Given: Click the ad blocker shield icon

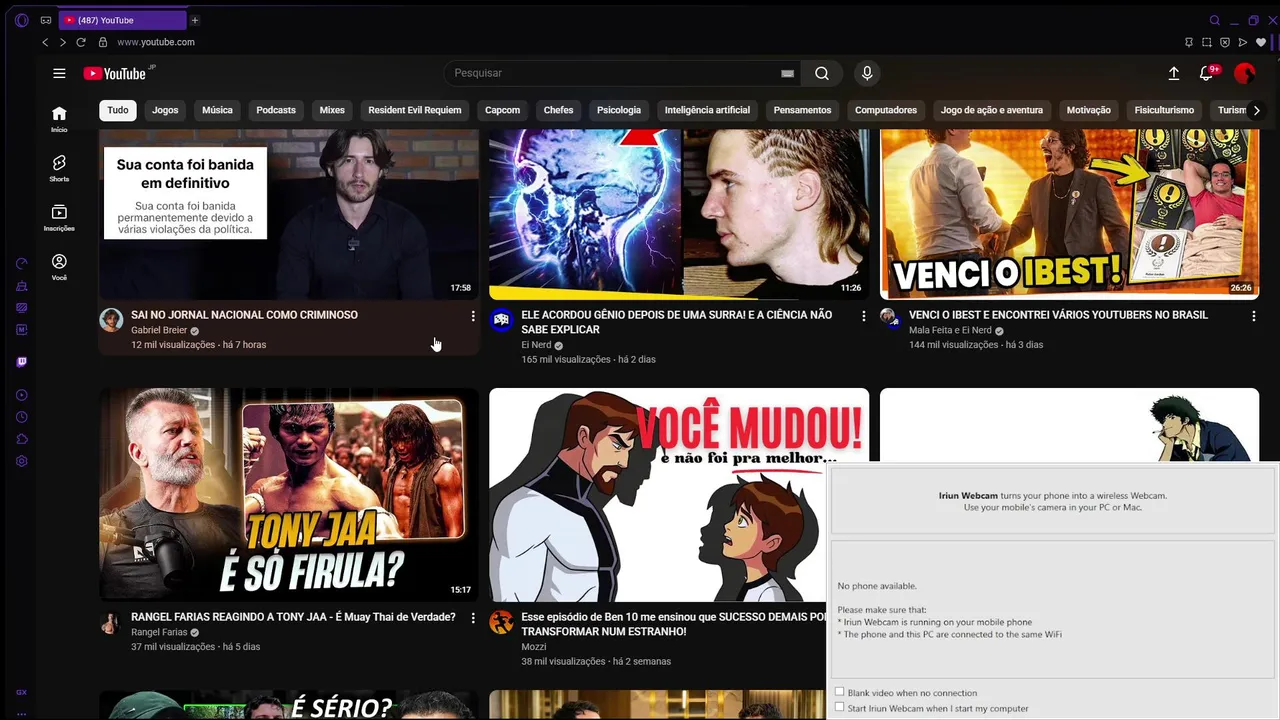Looking at the screenshot, I should [x=1225, y=42].
